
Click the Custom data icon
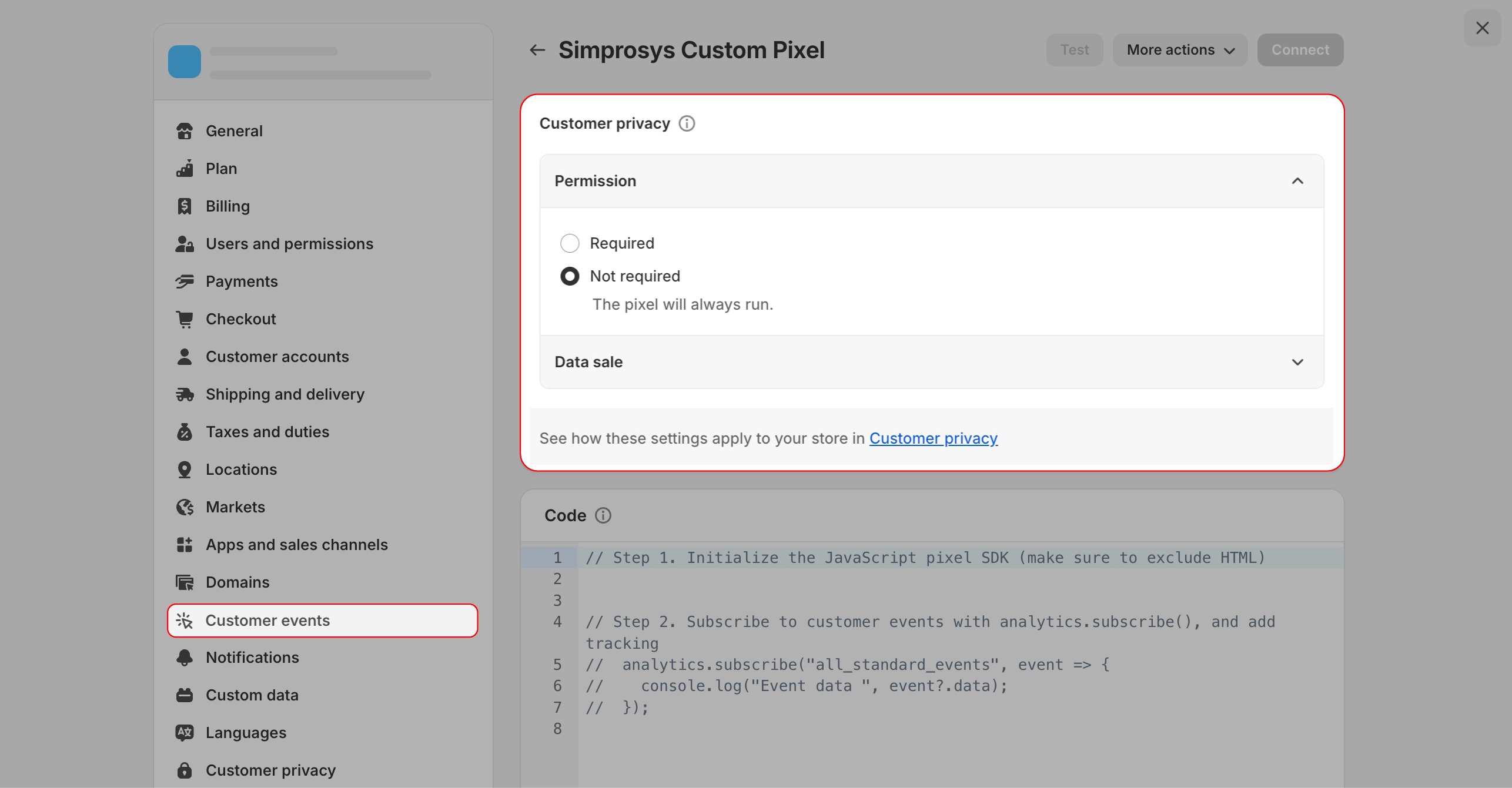tap(185, 695)
